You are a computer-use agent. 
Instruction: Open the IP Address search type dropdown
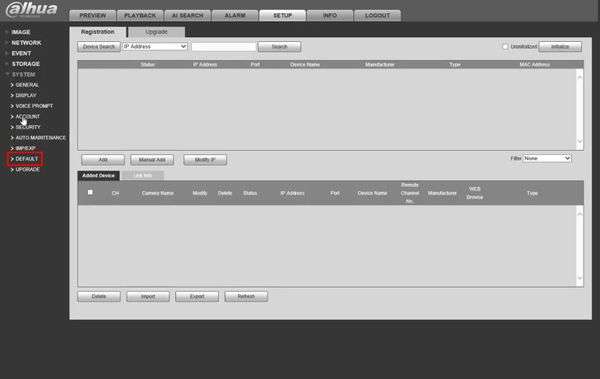(155, 46)
